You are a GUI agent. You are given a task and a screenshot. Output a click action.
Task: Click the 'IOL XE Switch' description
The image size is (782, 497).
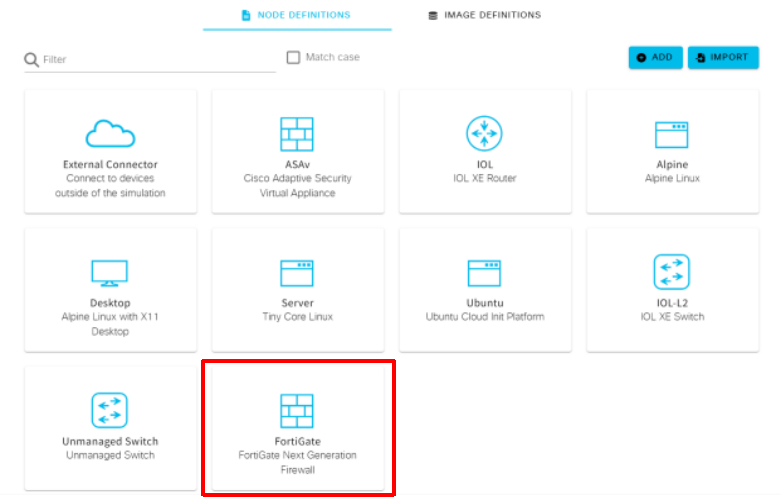click(672, 317)
